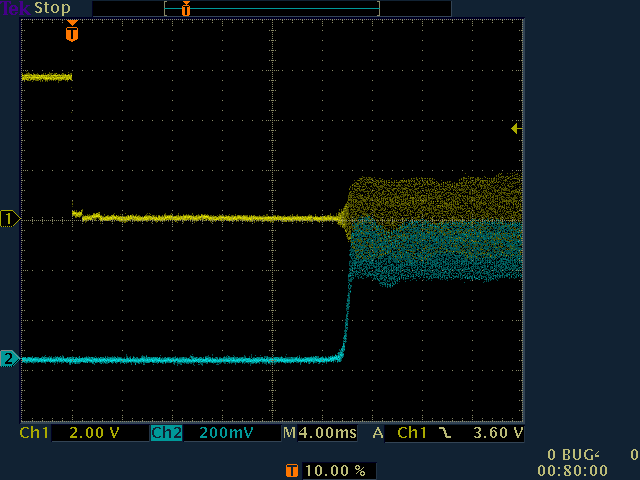Click the trigger marker in record view bar
640x480 pixels.
pyautogui.click(x=185, y=8)
